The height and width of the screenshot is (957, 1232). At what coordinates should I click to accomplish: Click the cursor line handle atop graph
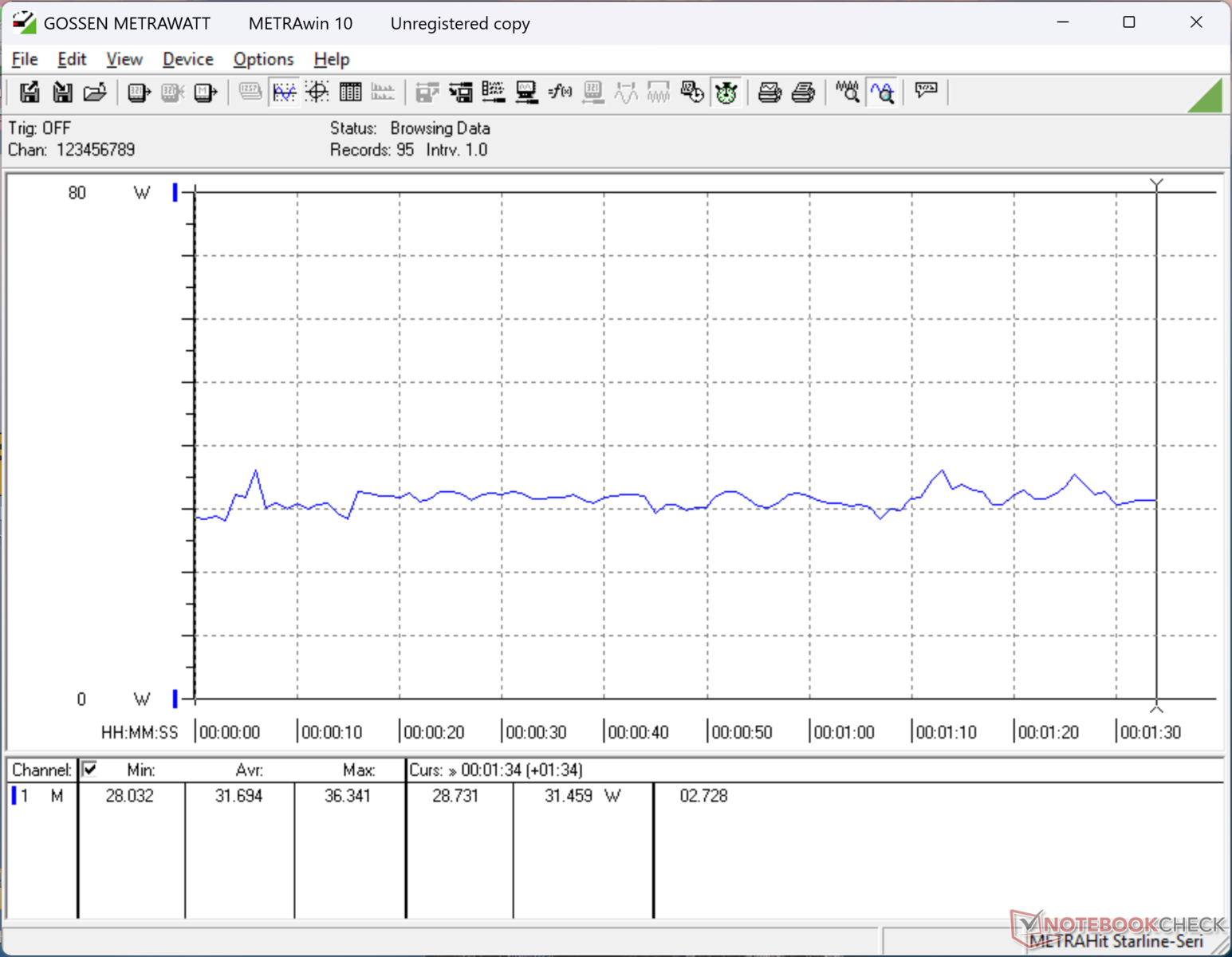point(1156,184)
